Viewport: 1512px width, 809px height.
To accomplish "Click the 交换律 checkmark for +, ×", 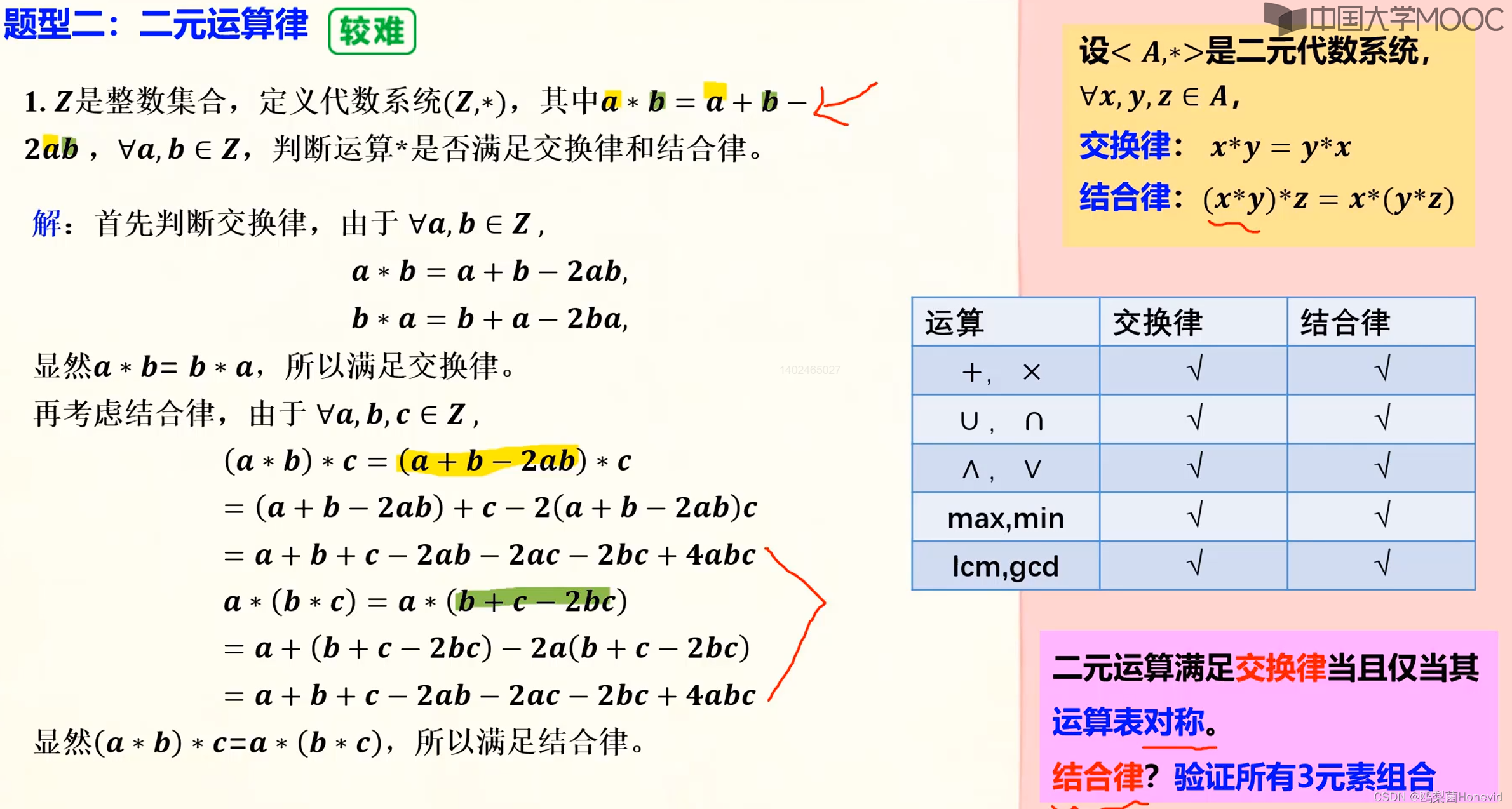I will pos(1194,369).
